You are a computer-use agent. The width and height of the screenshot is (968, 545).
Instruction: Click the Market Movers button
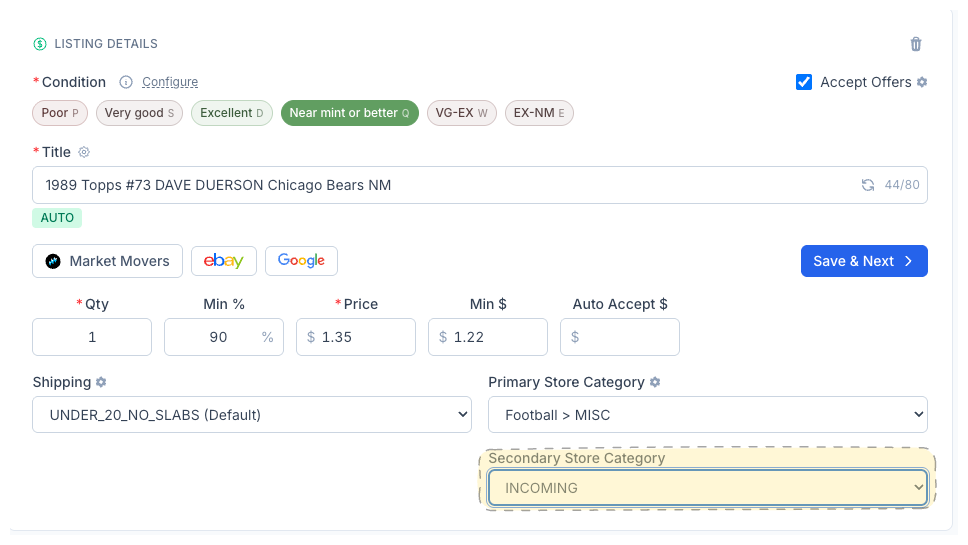click(x=107, y=261)
